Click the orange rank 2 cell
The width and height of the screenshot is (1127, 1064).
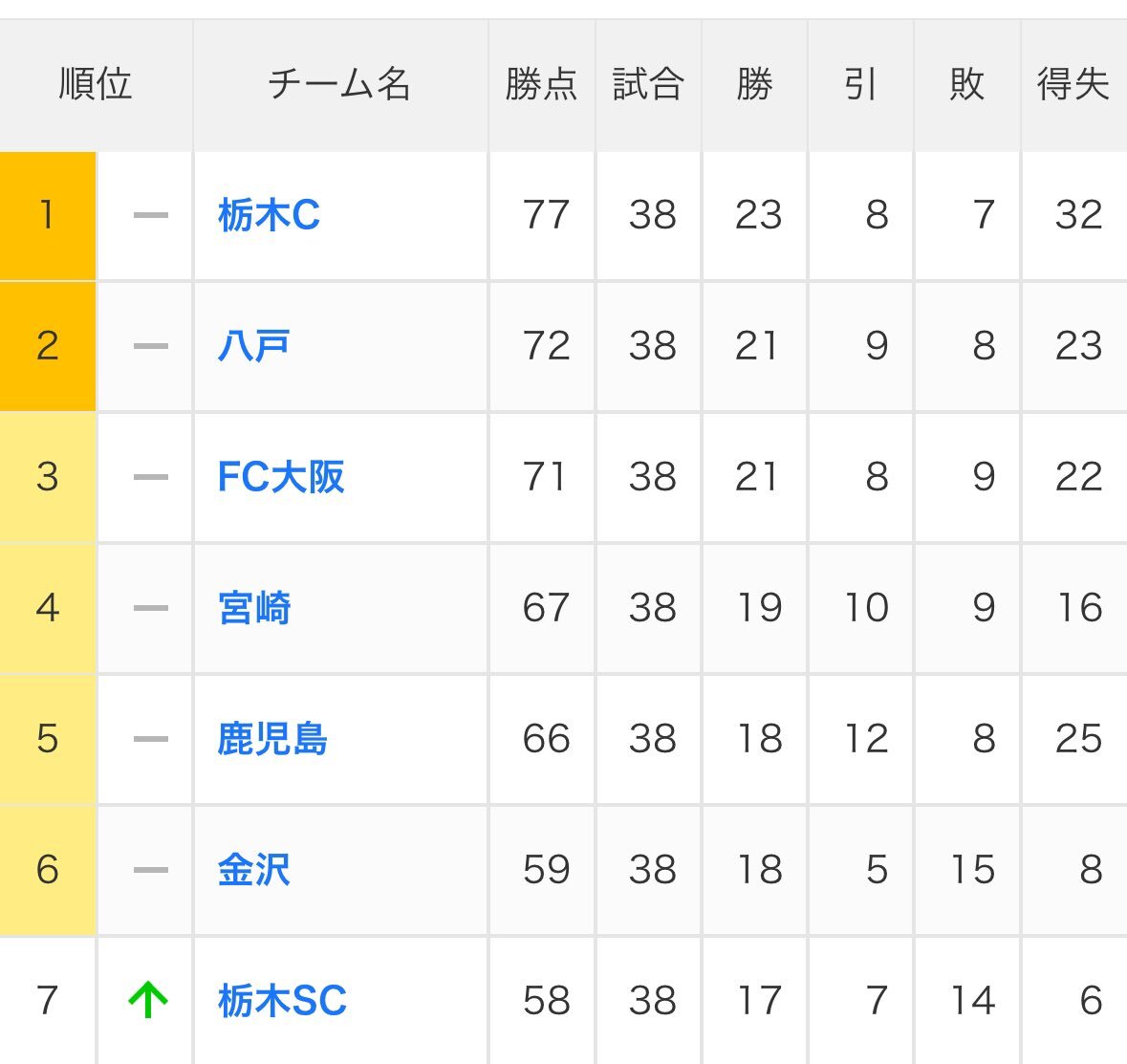point(47,346)
